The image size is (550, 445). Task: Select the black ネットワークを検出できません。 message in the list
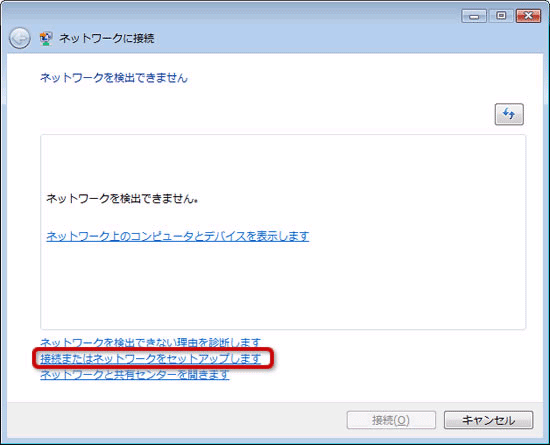(122, 198)
